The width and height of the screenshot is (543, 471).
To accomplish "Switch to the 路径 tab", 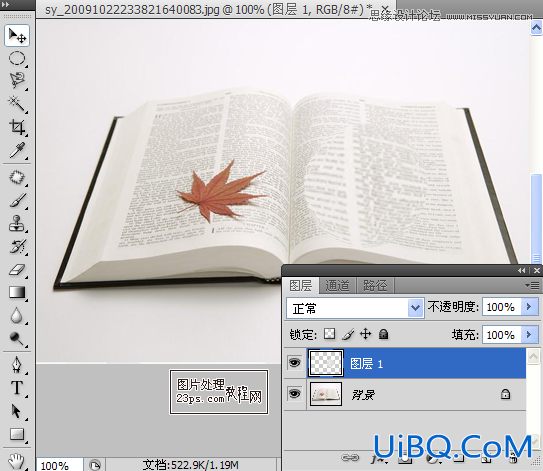I will tap(375, 285).
